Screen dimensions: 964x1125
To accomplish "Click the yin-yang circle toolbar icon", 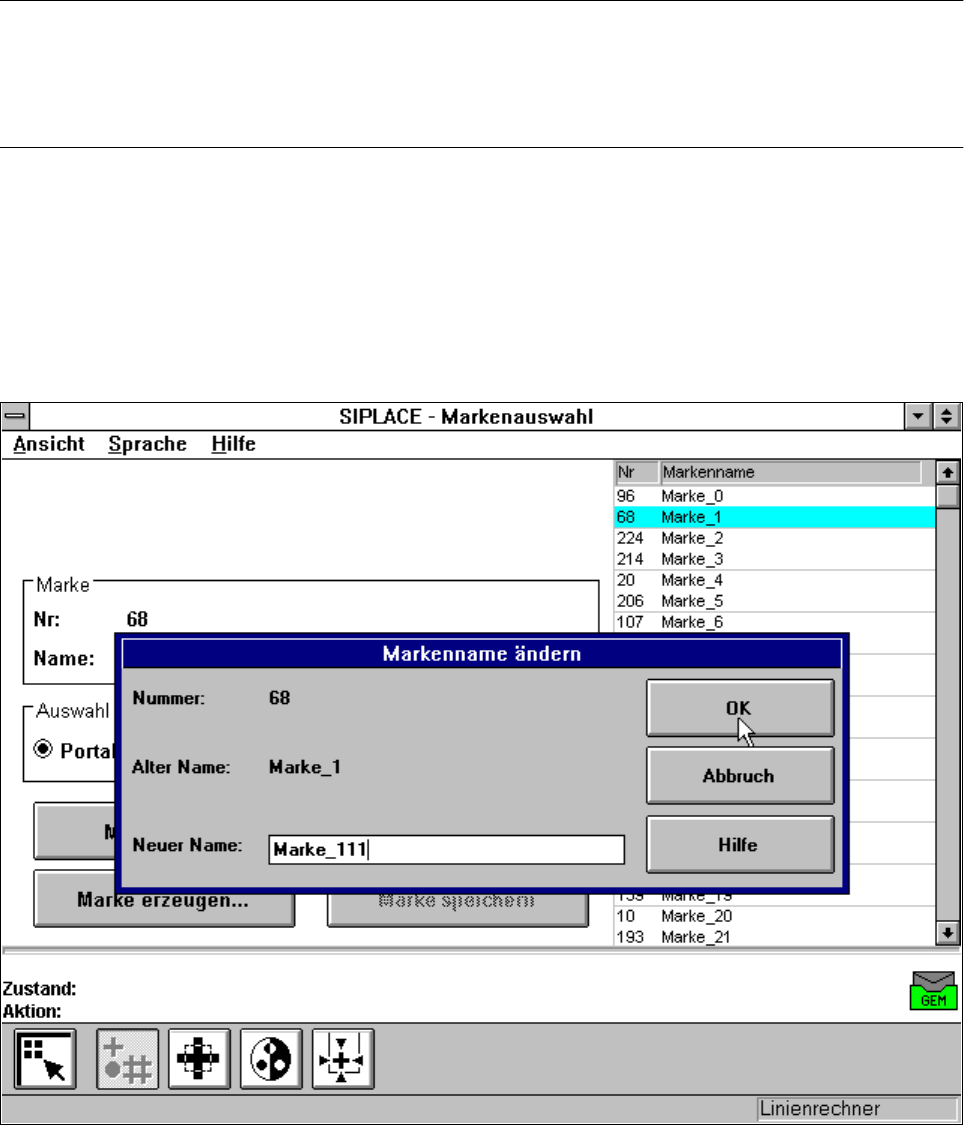I will tap(271, 1059).
